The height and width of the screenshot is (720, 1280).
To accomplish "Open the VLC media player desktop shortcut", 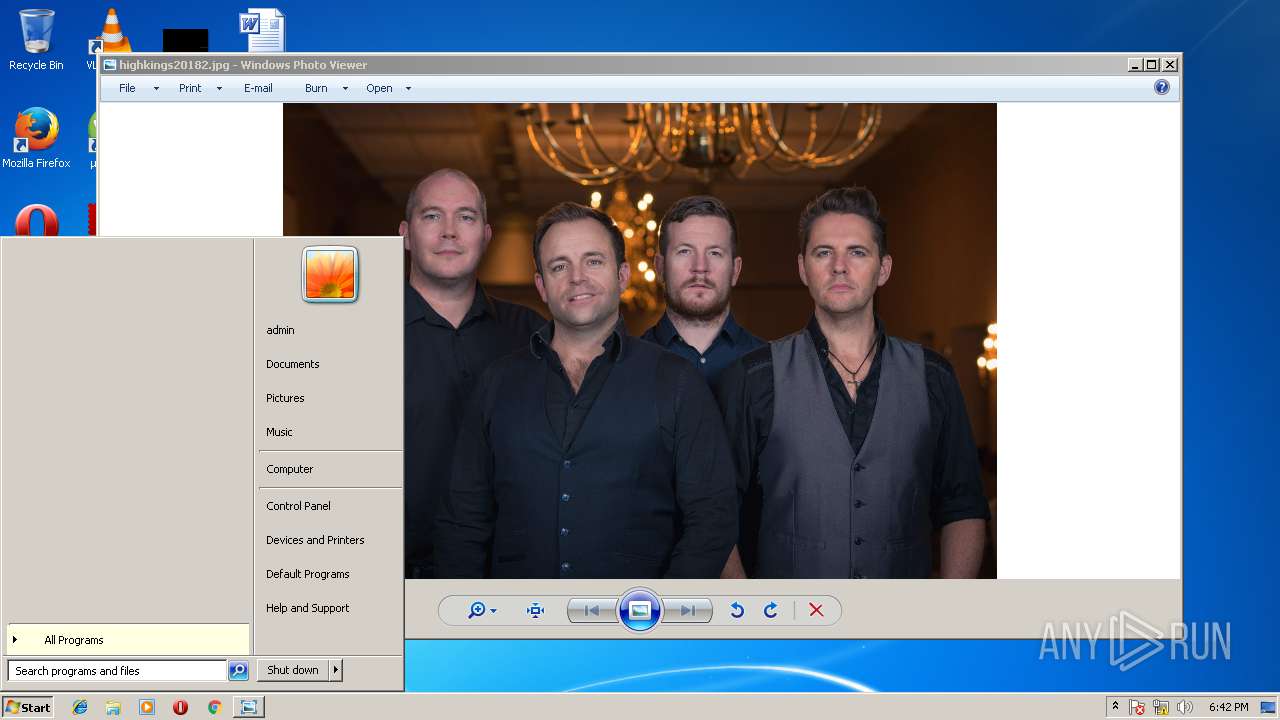I will (x=110, y=32).
